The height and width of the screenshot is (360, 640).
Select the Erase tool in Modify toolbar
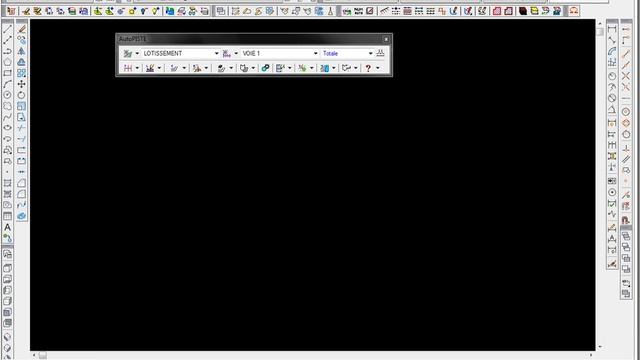22,29
